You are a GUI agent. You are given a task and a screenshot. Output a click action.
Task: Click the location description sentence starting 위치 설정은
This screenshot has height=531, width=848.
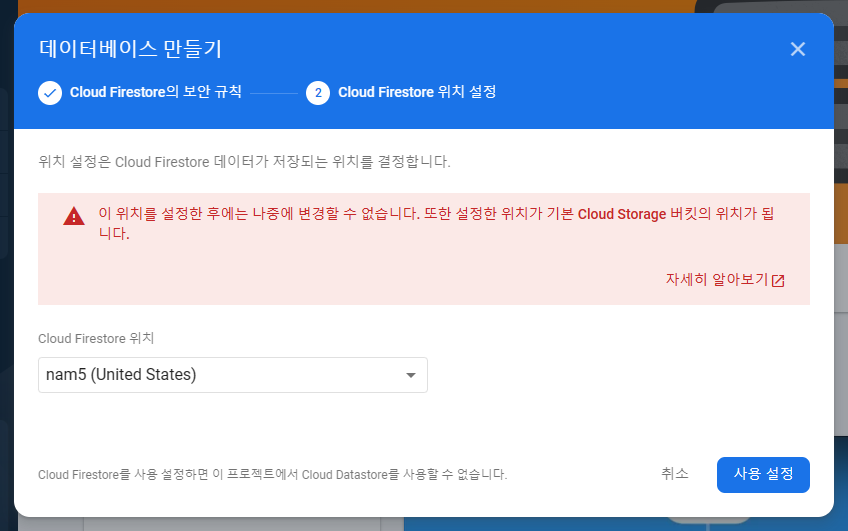(244, 162)
